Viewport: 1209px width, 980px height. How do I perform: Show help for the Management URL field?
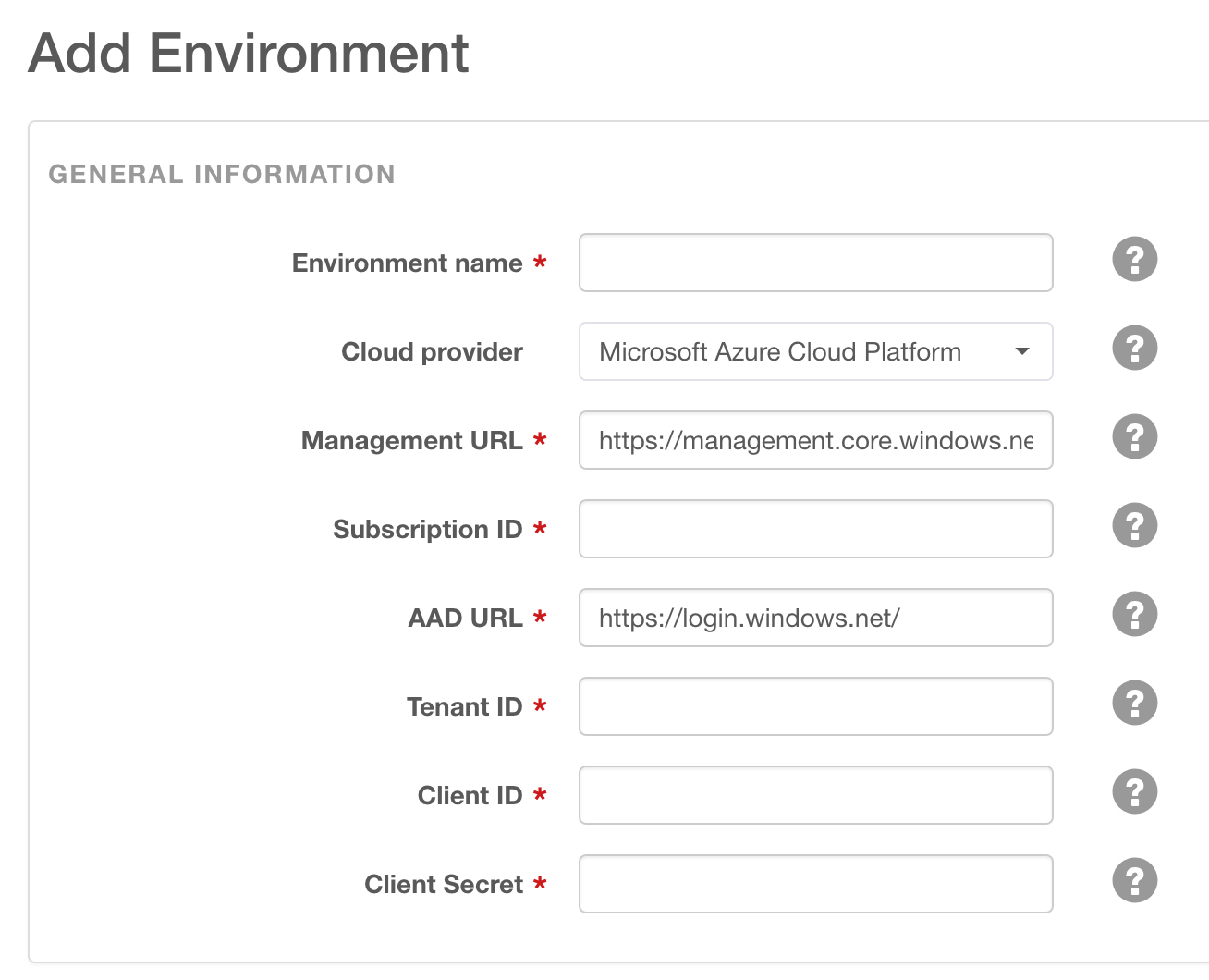coord(1134,436)
